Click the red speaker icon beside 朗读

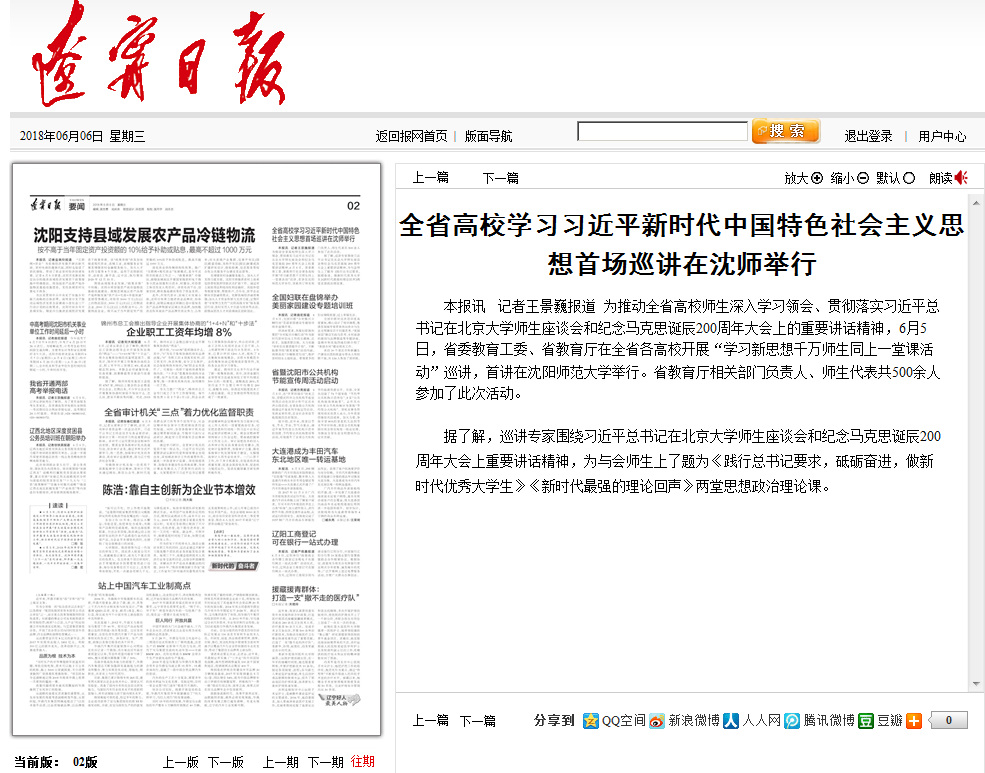(961, 178)
